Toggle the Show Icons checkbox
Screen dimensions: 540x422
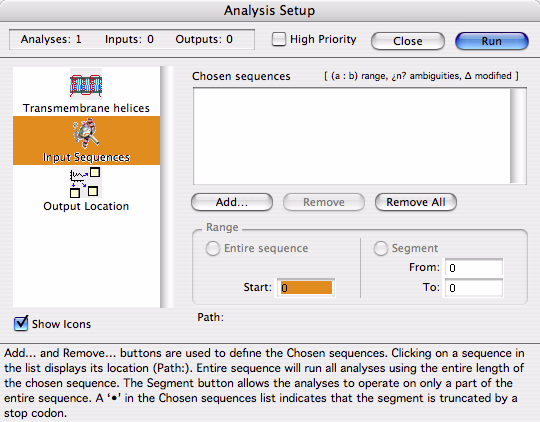coord(21,323)
